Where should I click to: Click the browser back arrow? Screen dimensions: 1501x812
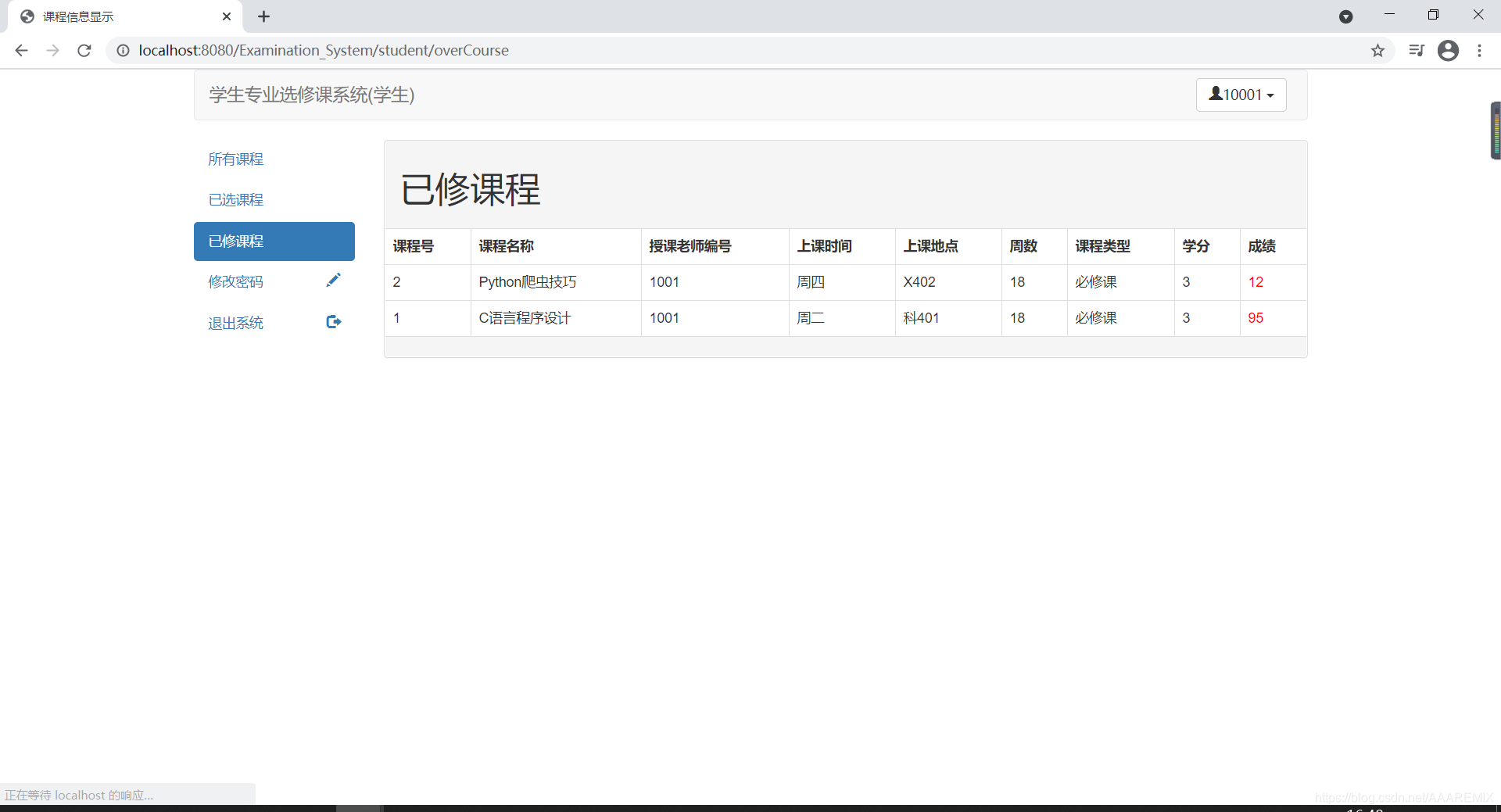coord(21,51)
